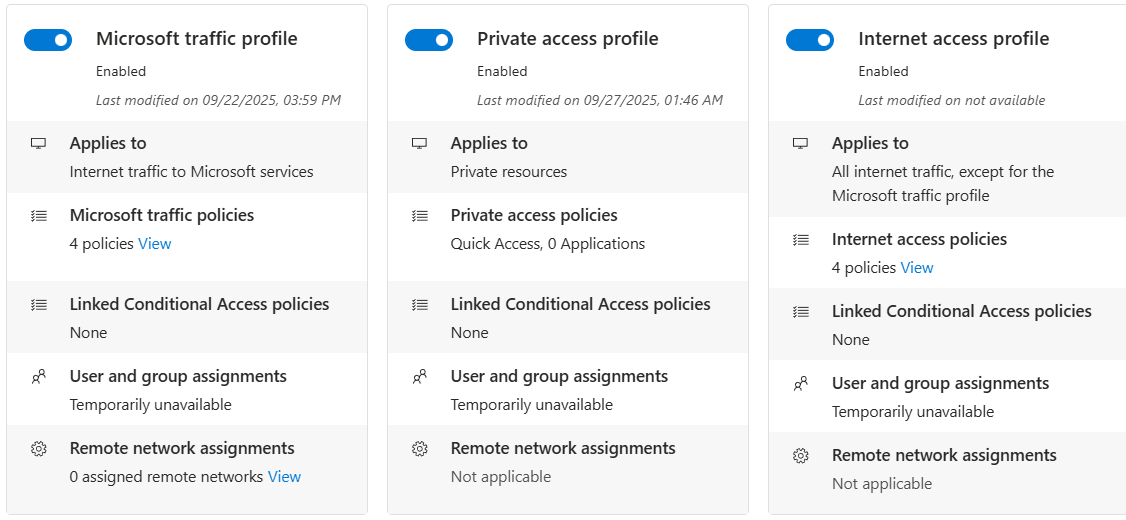Click the list icon next to Microsoft traffic policies
This screenshot has height=520, width=1126.
coord(39,216)
